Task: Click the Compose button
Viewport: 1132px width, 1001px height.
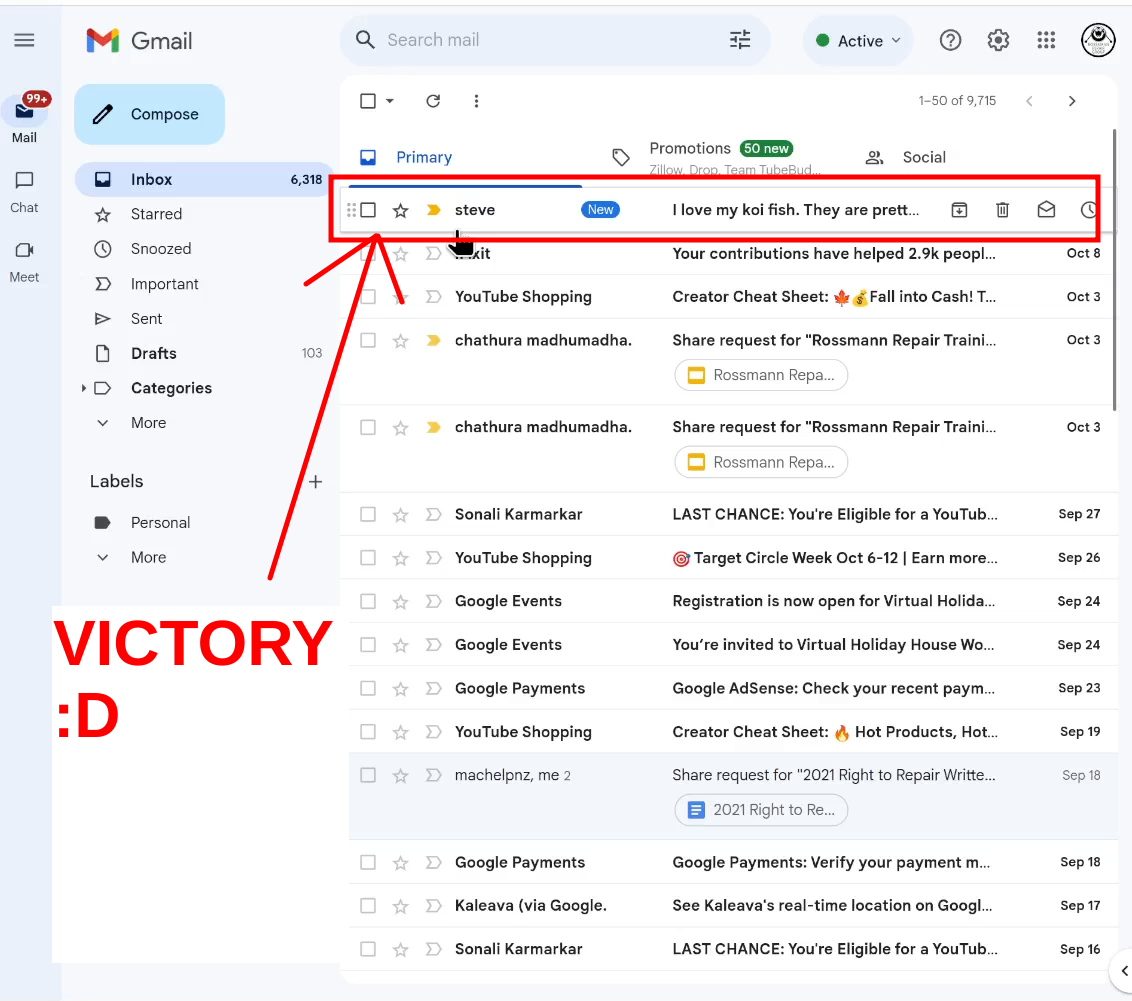Action: 149,114
